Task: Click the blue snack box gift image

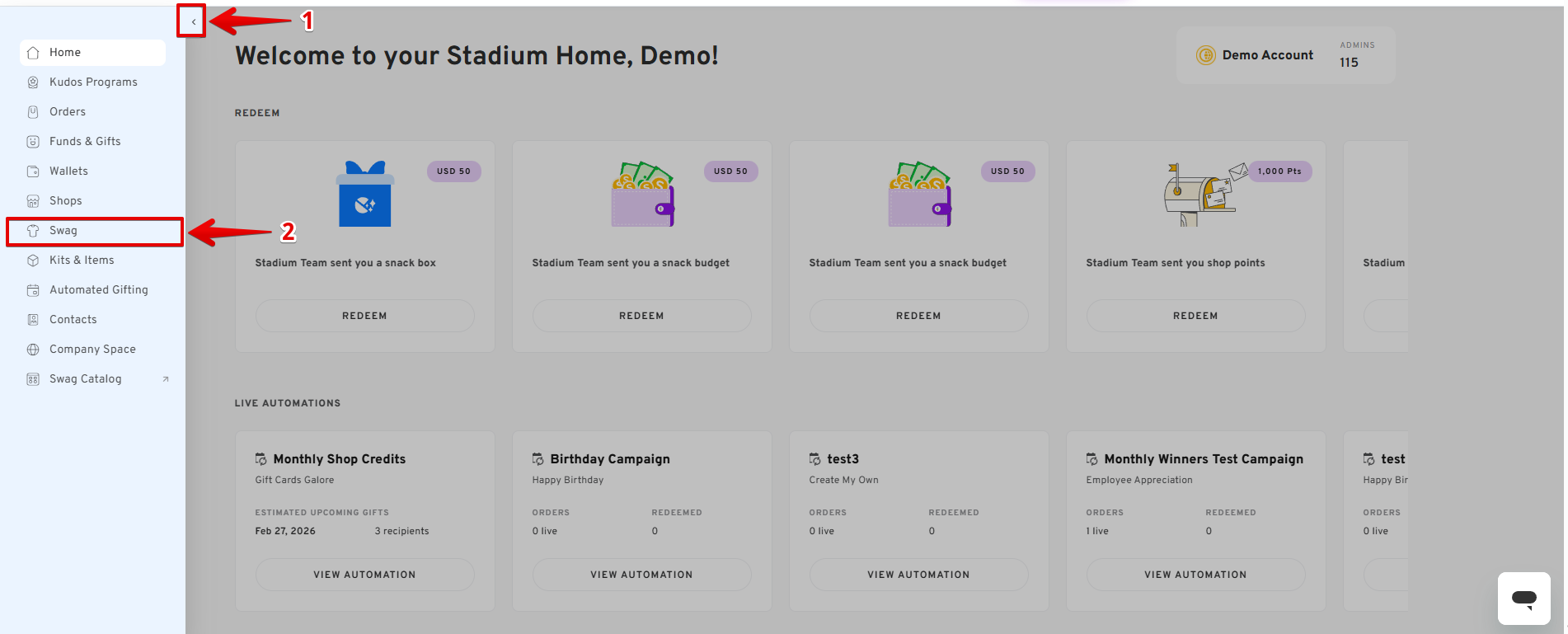Action: pos(365,195)
